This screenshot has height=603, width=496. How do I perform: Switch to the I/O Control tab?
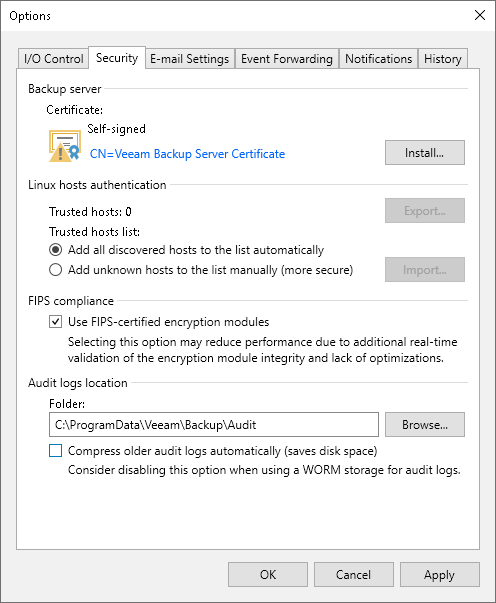(53, 59)
